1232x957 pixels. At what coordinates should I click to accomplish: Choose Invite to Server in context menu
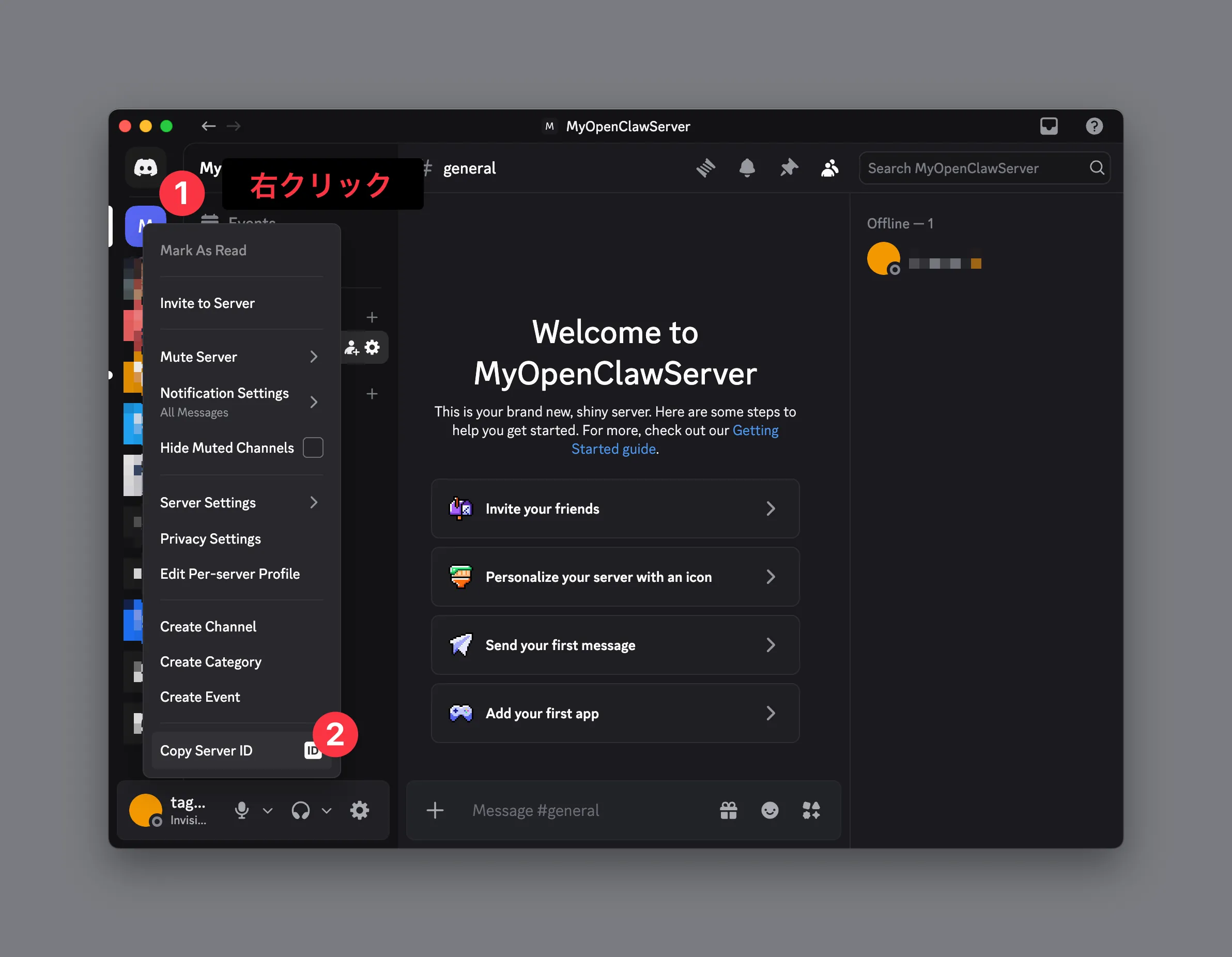(208, 303)
